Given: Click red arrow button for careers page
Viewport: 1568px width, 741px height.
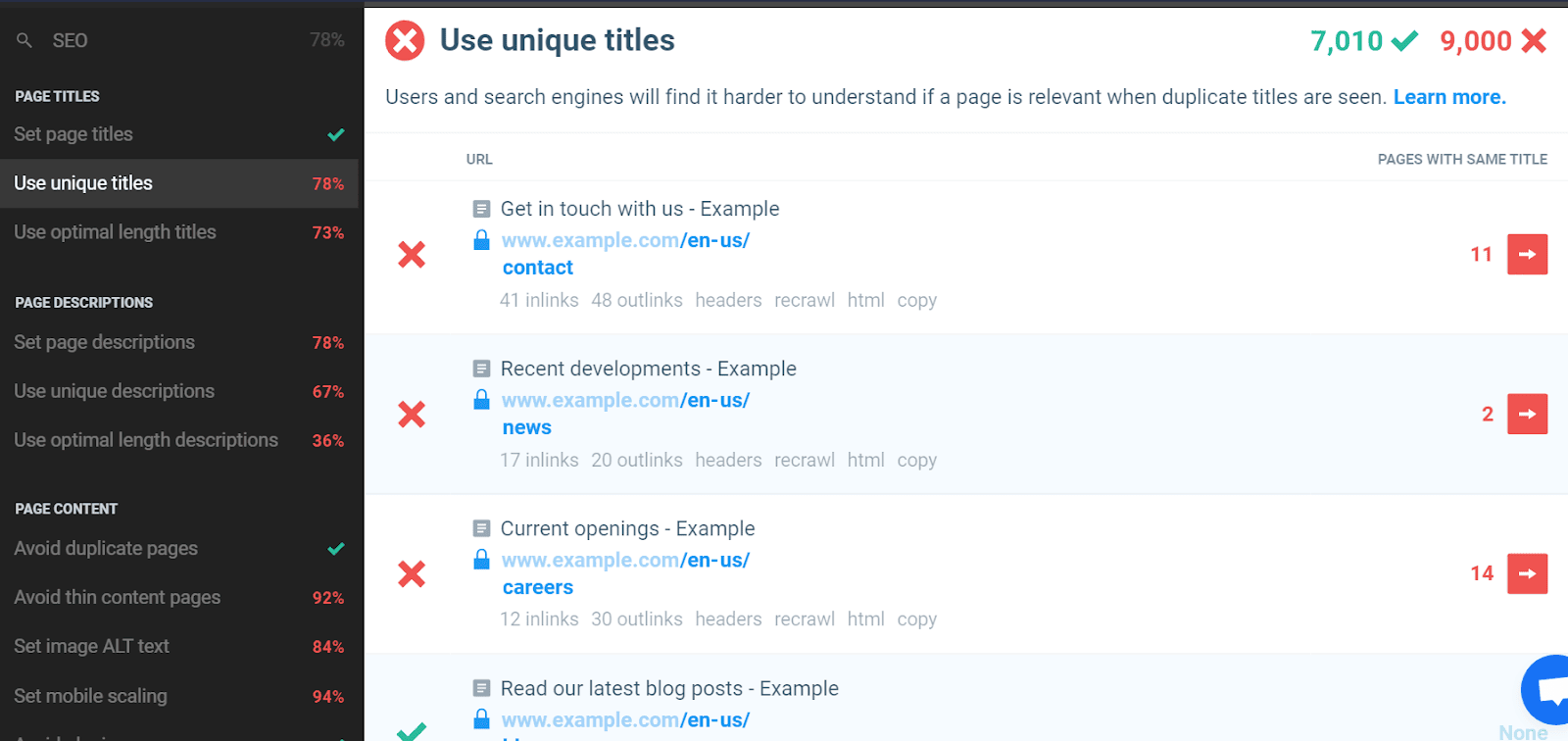Looking at the screenshot, I should click(1527, 574).
